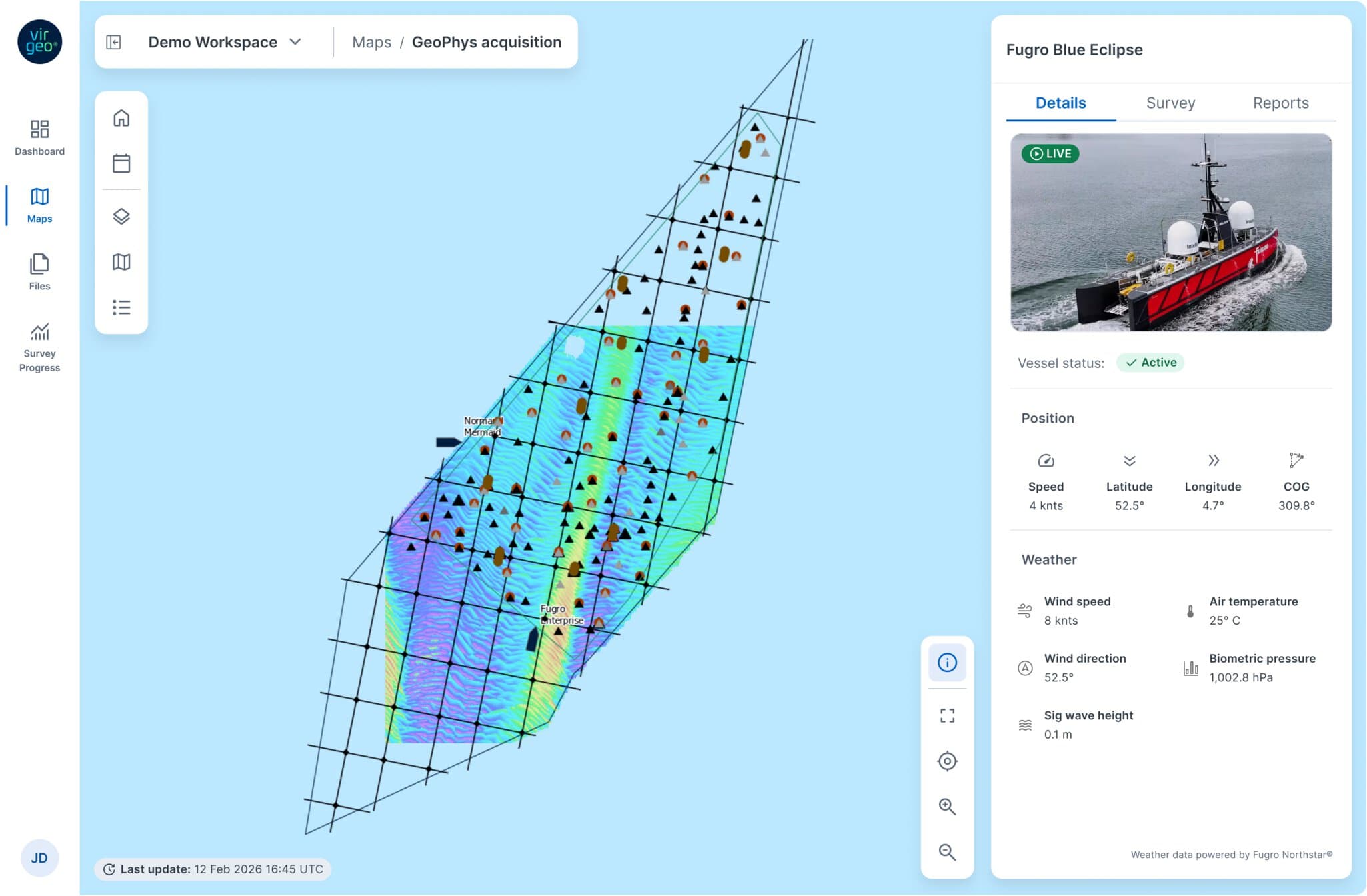Open the Fugro Blue Eclipse live image
This screenshot has height=896, width=1367.
1171,232
